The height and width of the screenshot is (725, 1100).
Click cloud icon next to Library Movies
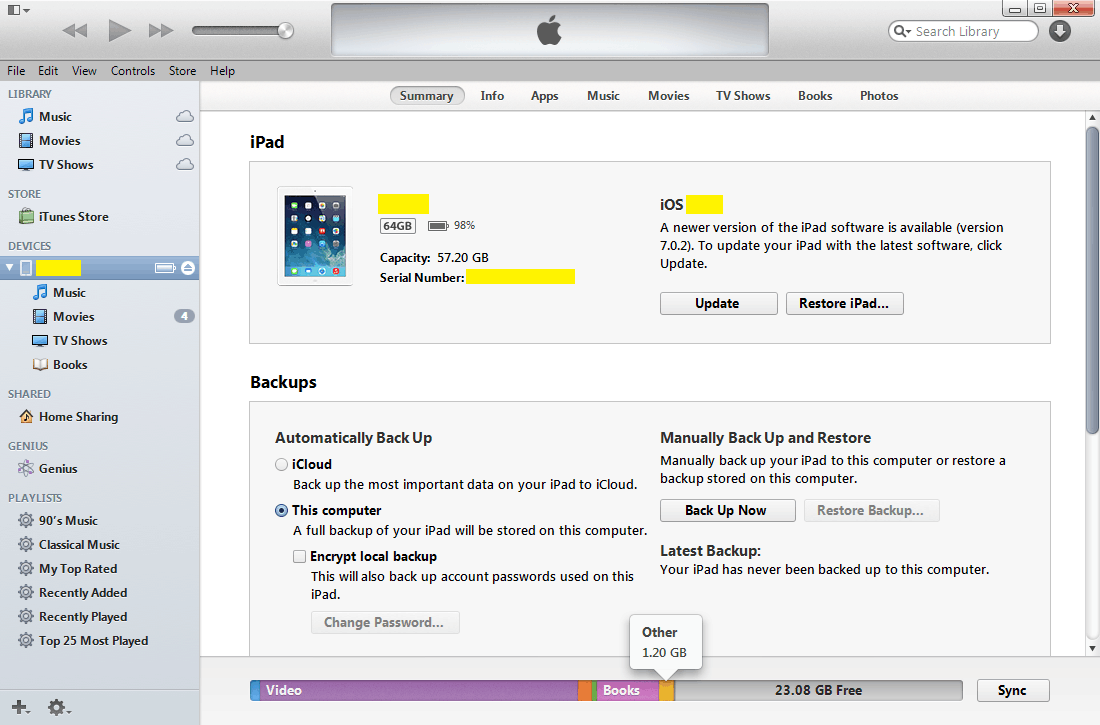[x=185, y=140]
